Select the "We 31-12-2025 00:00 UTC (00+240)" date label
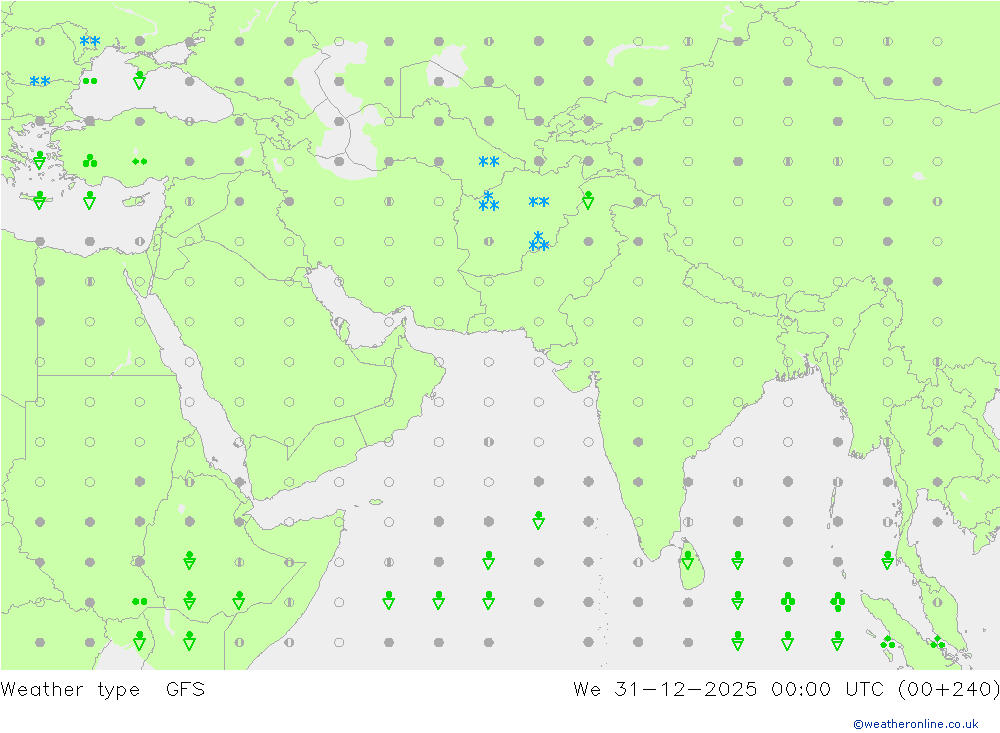1000x733 pixels. (786, 689)
